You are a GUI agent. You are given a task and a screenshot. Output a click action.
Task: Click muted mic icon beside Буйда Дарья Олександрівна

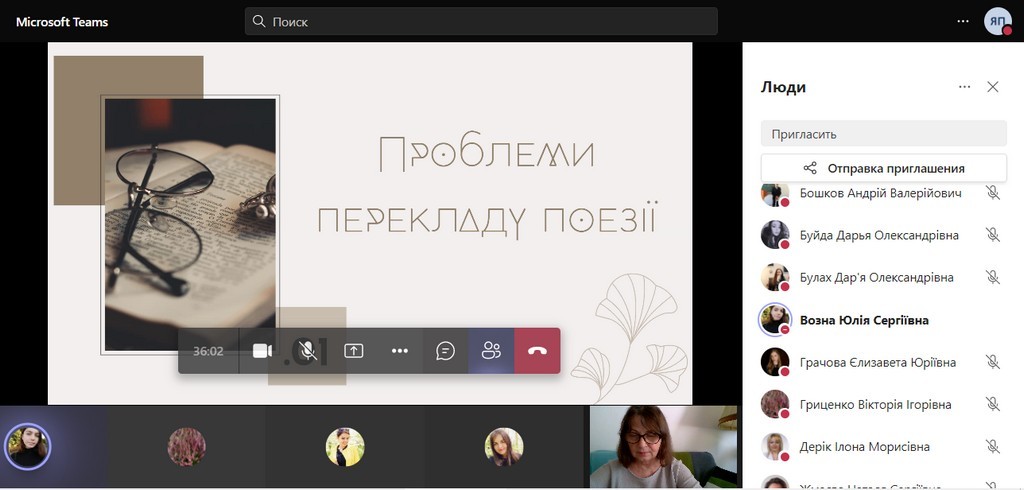(x=992, y=235)
